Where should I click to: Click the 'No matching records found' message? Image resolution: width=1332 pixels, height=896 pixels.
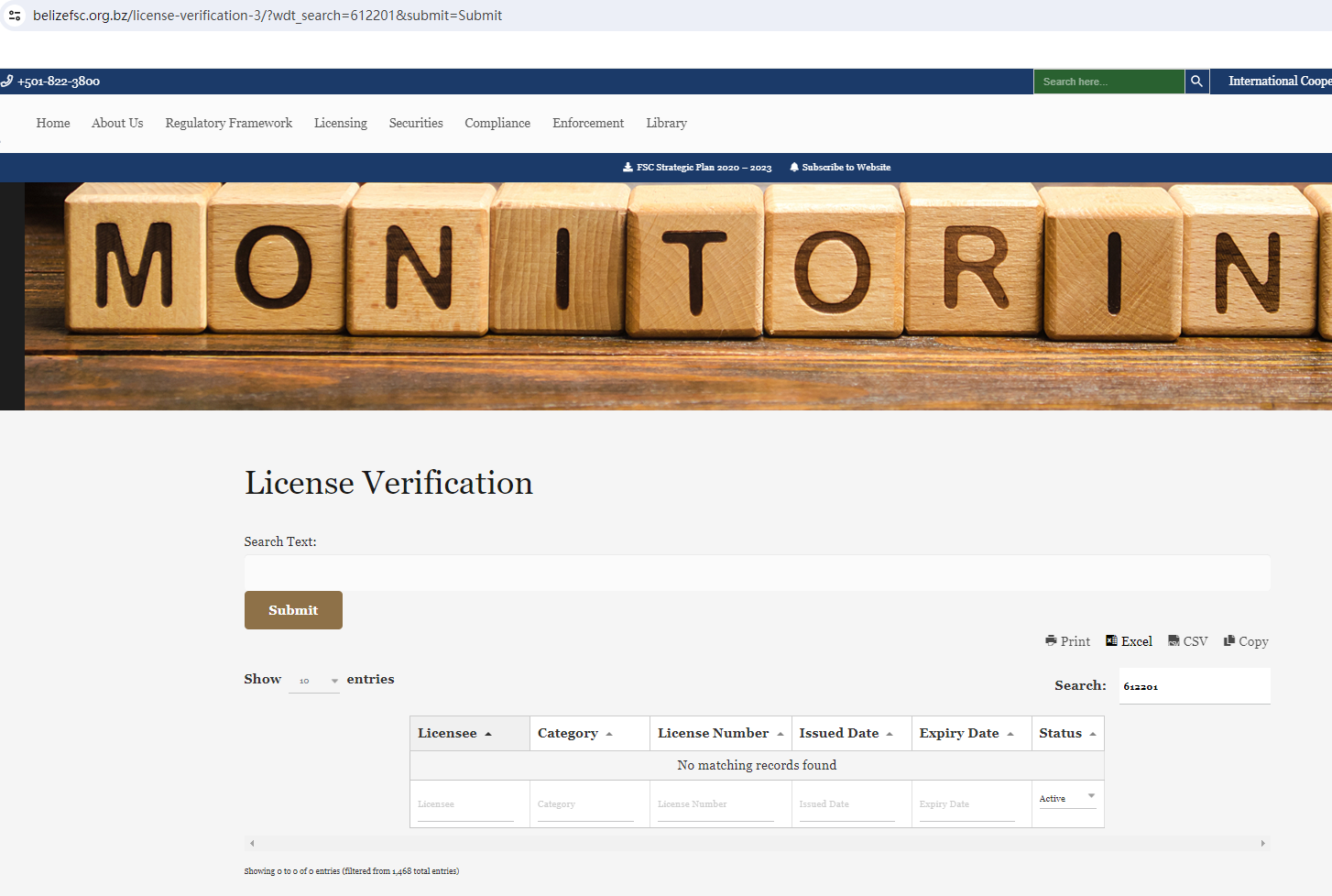757,766
